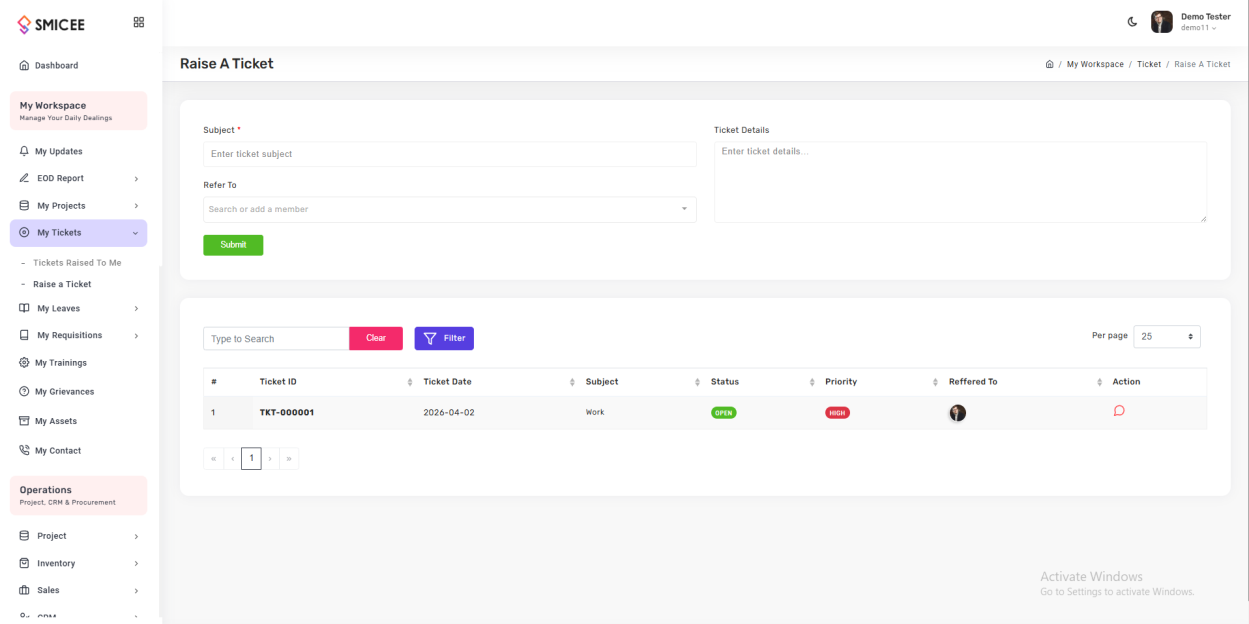Click the My Tickets target icon
Image resolution: width=1249 pixels, height=624 pixels.
click(24, 233)
